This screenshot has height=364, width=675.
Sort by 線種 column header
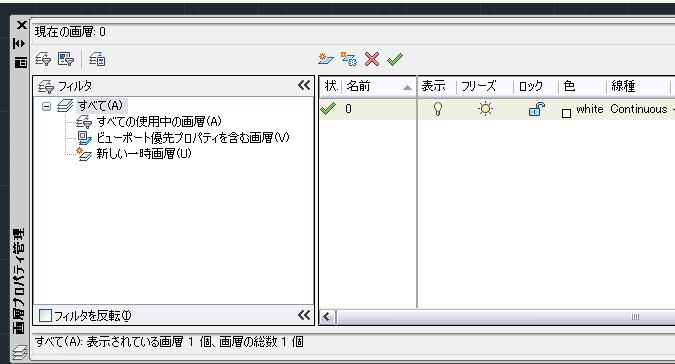[638, 86]
